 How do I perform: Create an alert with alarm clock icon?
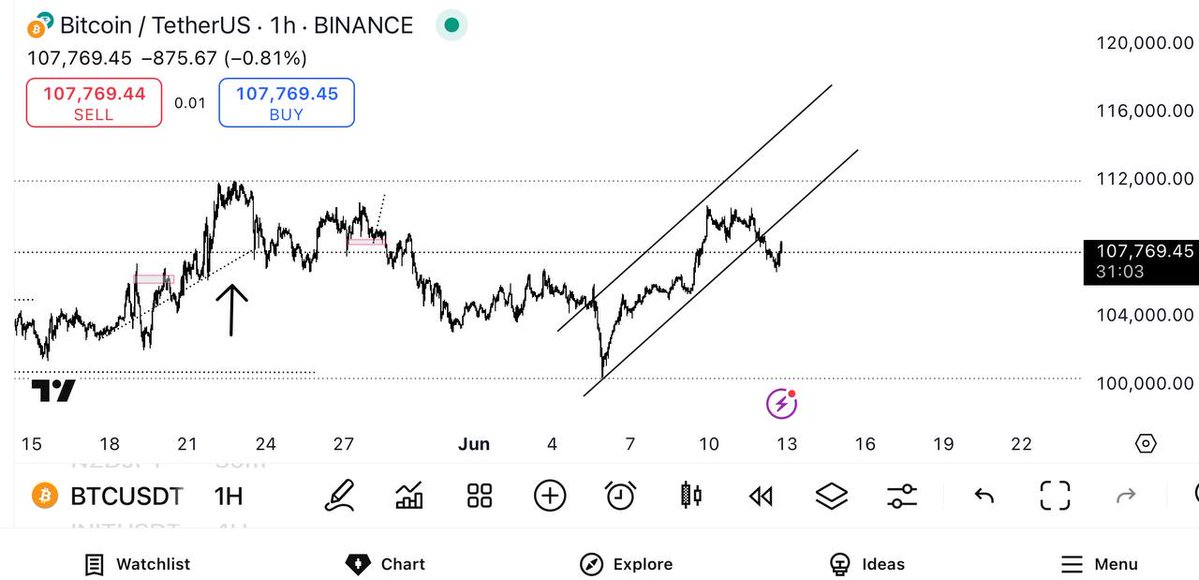[x=621, y=496]
